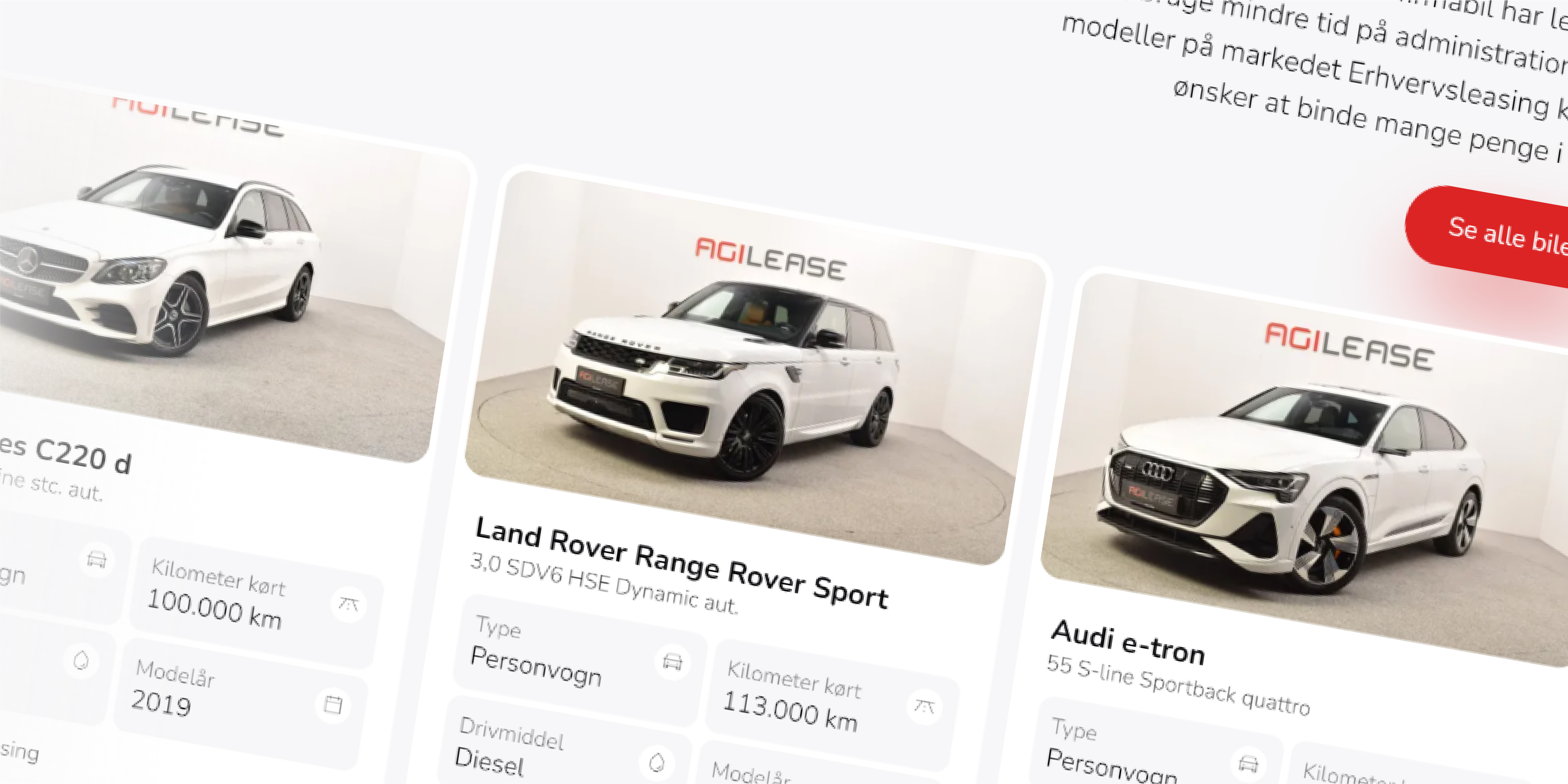Click the droplet icon beside Diesel
Image resolution: width=1568 pixels, height=784 pixels.
657,762
